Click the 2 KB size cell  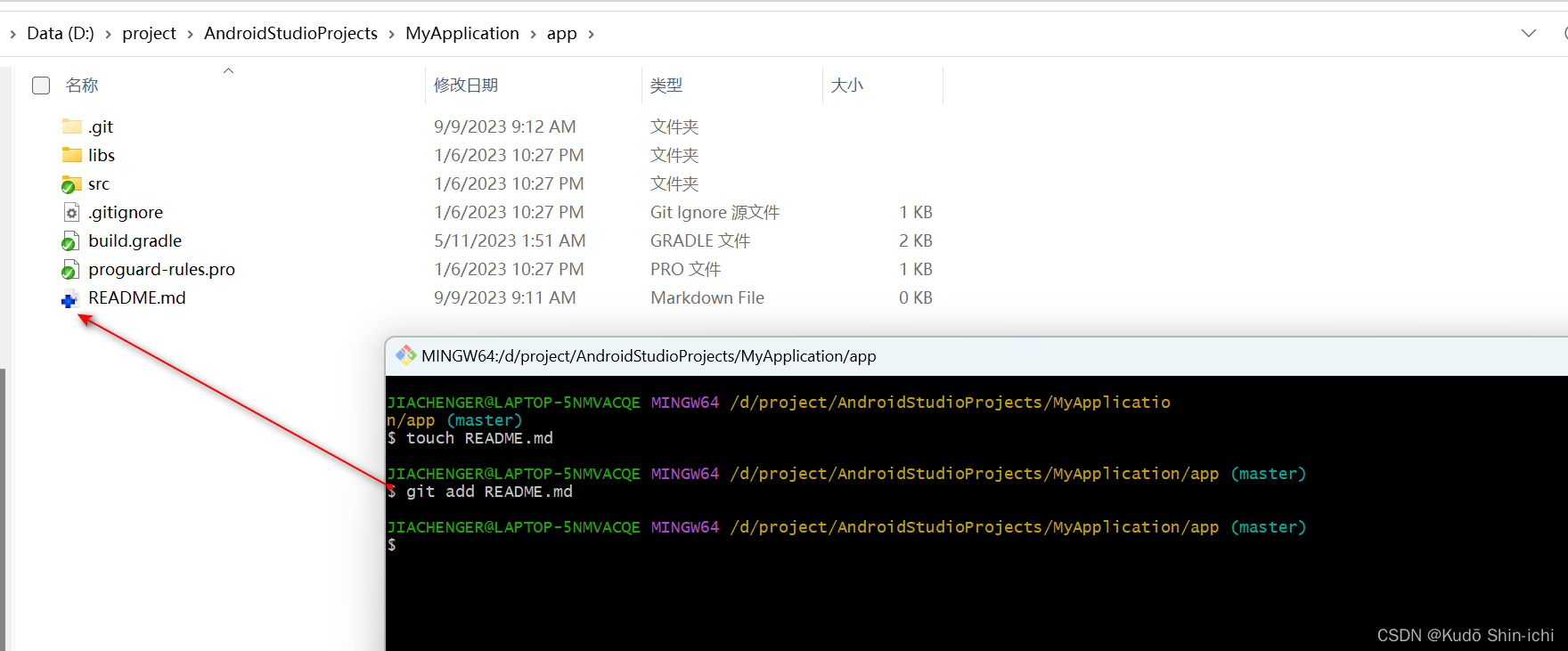point(916,240)
